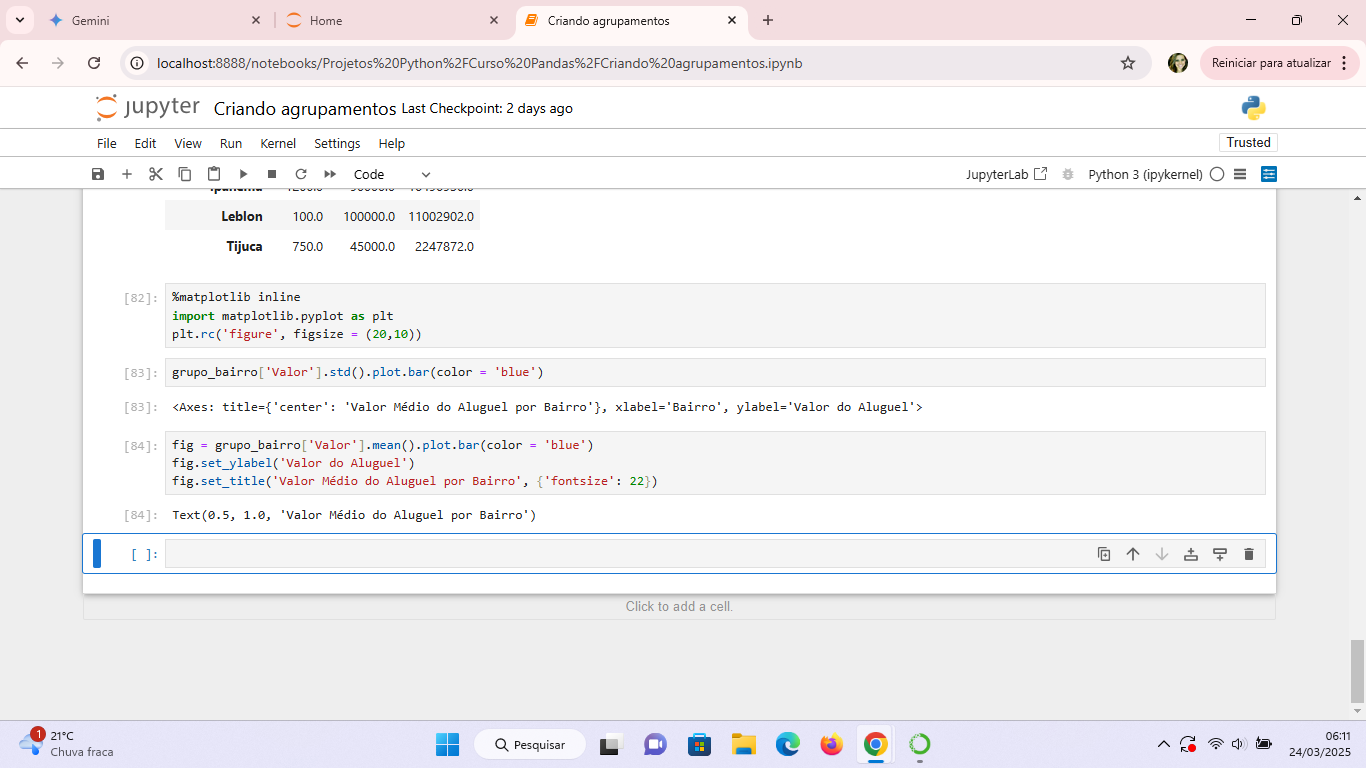
Task: Open the cell type Code dropdown
Action: (392, 174)
